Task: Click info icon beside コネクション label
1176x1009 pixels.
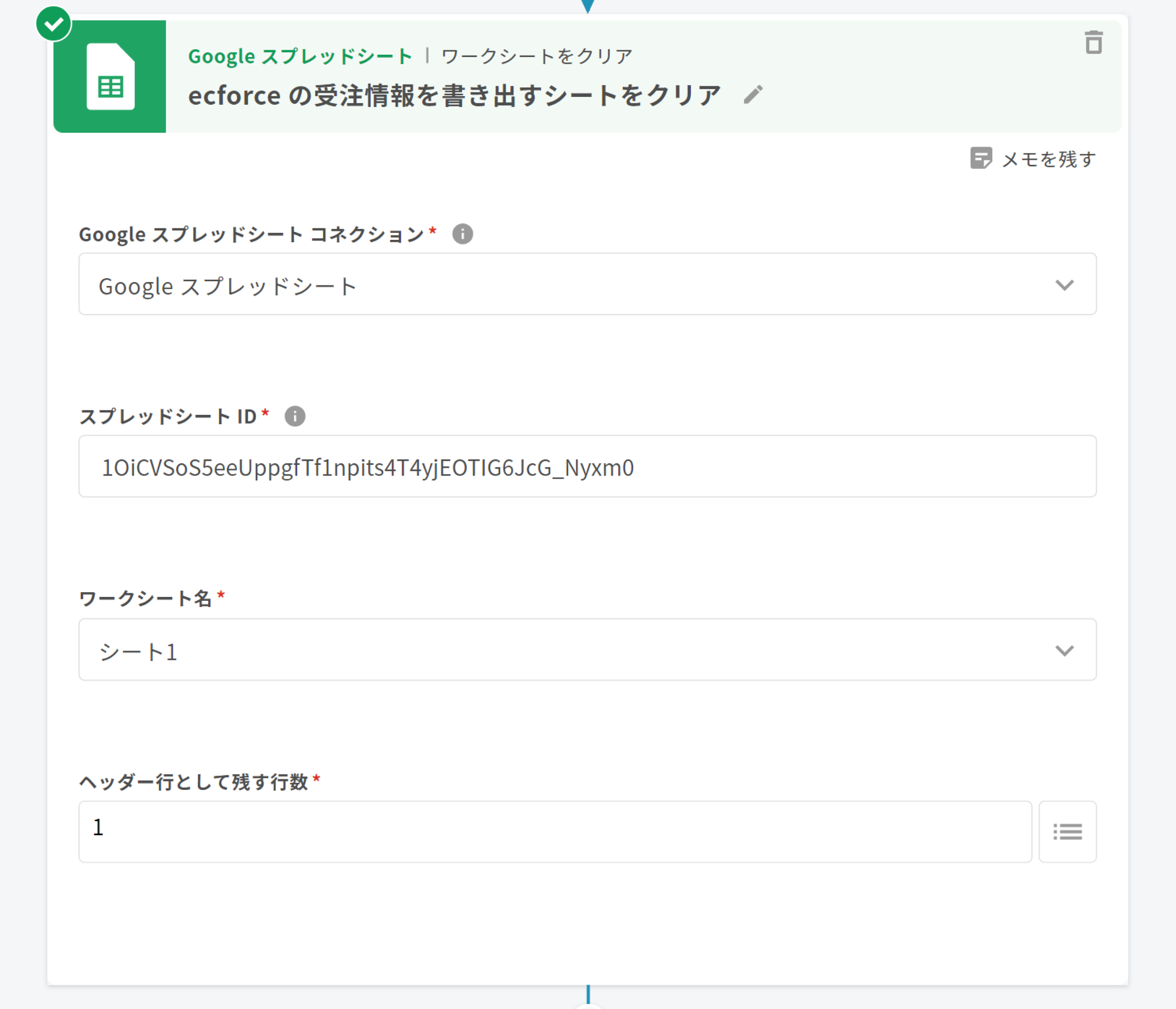Action: click(x=462, y=234)
